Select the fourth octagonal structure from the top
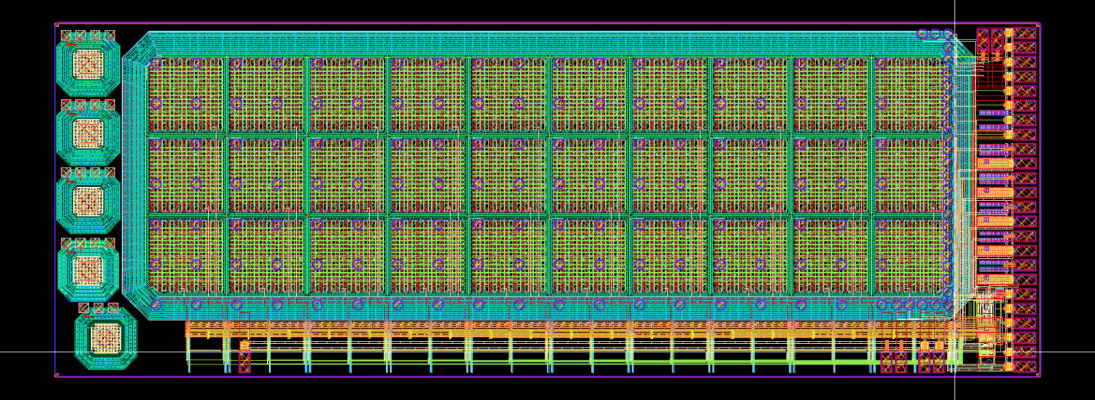The height and width of the screenshot is (400, 1095). (88, 270)
